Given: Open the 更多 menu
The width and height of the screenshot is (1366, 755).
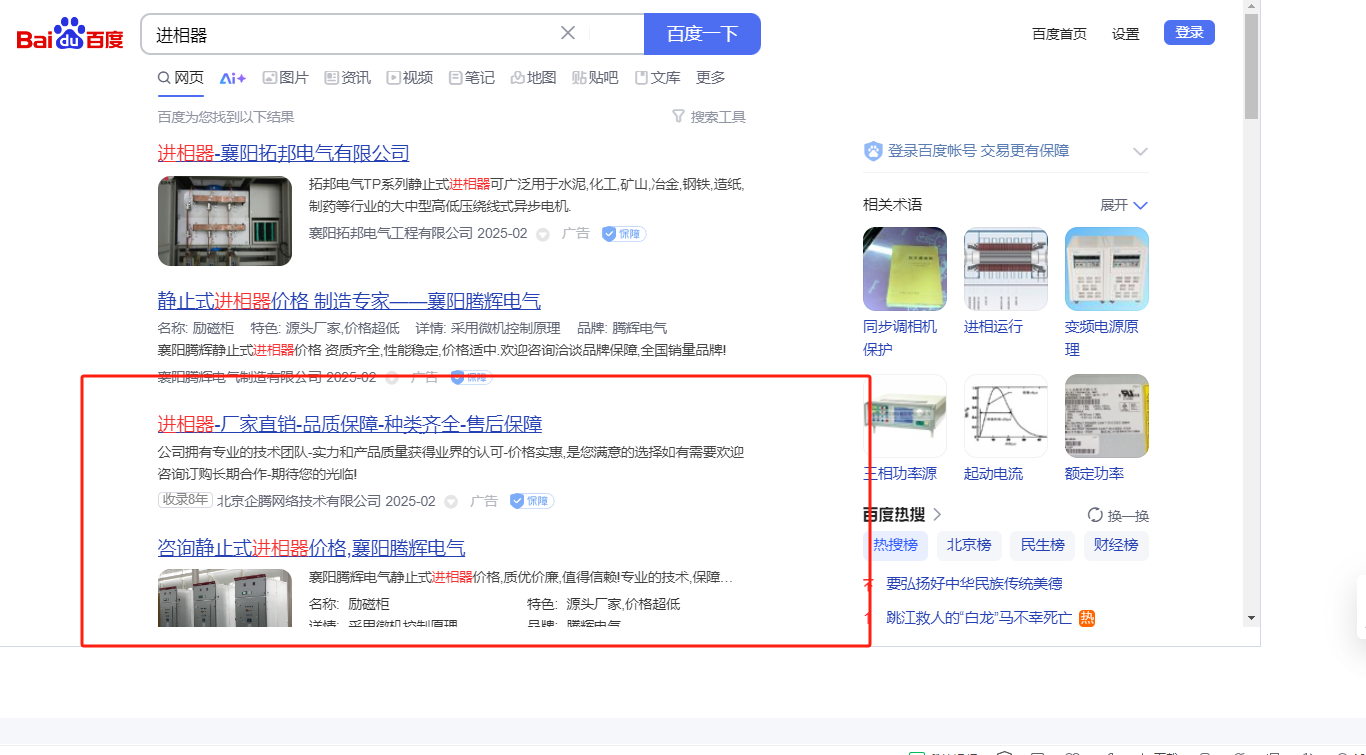Looking at the screenshot, I should point(711,78).
